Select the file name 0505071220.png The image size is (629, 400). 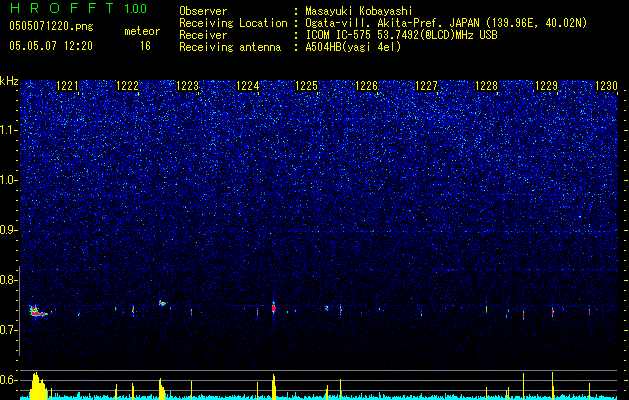coord(51,26)
